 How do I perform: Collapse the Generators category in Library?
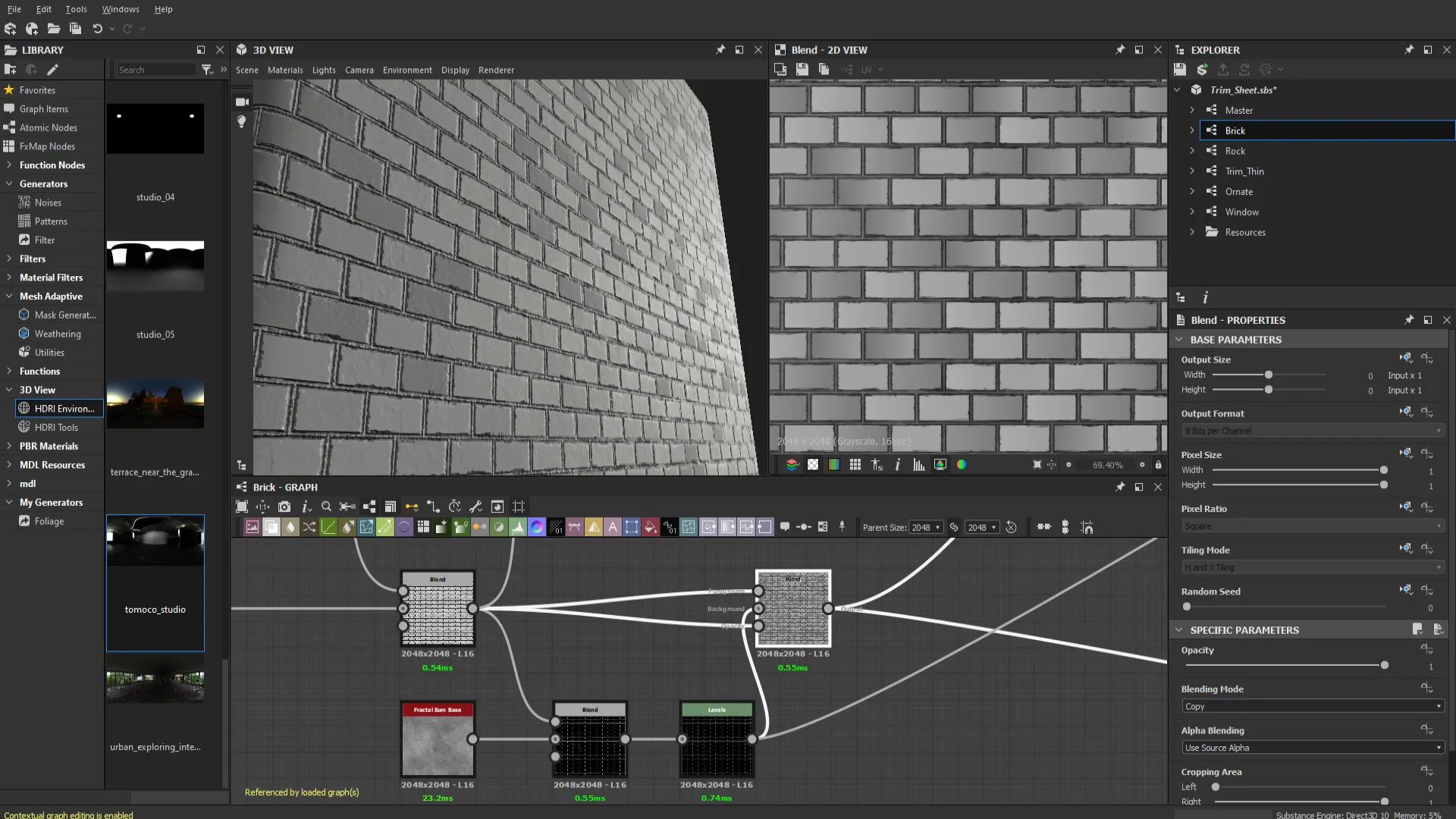pos(9,184)
